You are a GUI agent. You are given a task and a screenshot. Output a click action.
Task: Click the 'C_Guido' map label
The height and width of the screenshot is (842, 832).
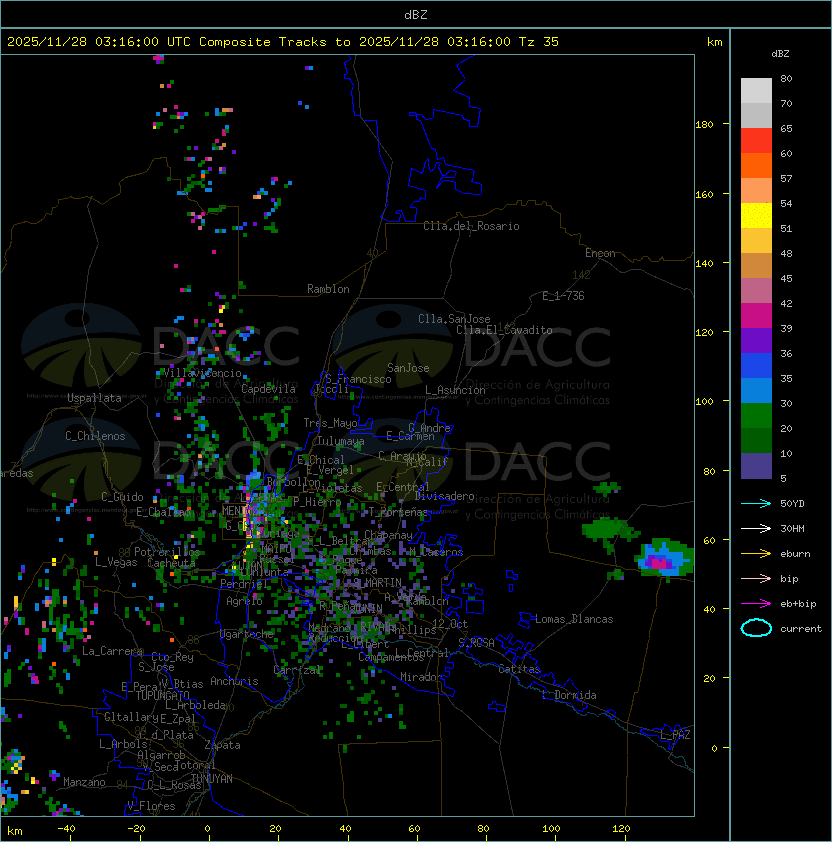(122, 497)
